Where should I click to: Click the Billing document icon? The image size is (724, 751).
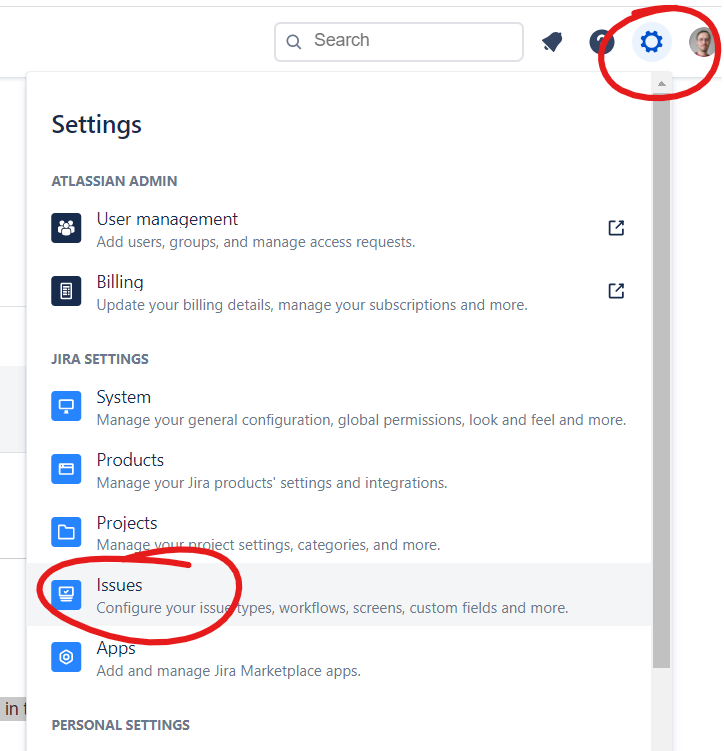66,291
